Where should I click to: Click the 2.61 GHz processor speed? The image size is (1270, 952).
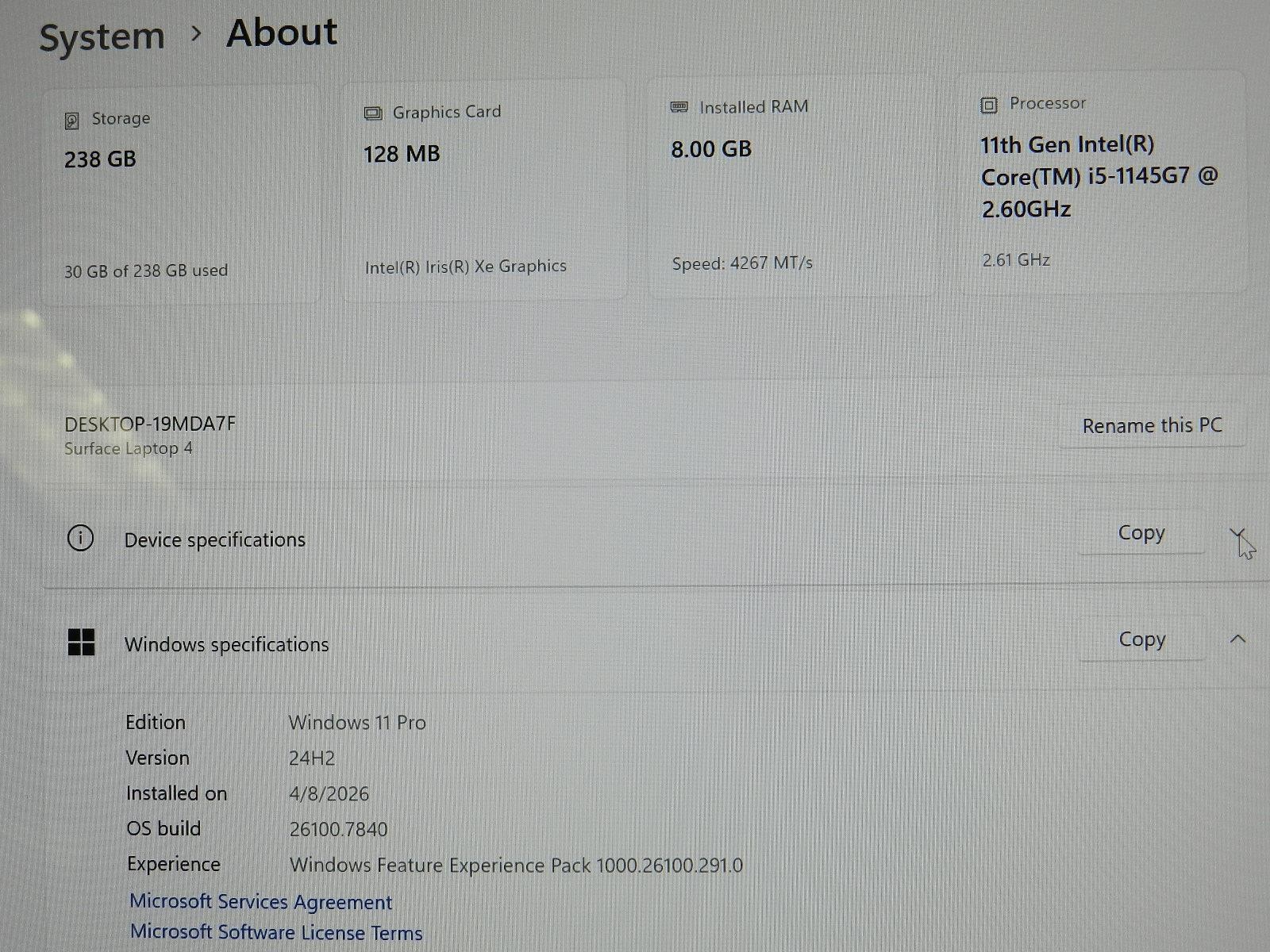[x=1016, y=259]
